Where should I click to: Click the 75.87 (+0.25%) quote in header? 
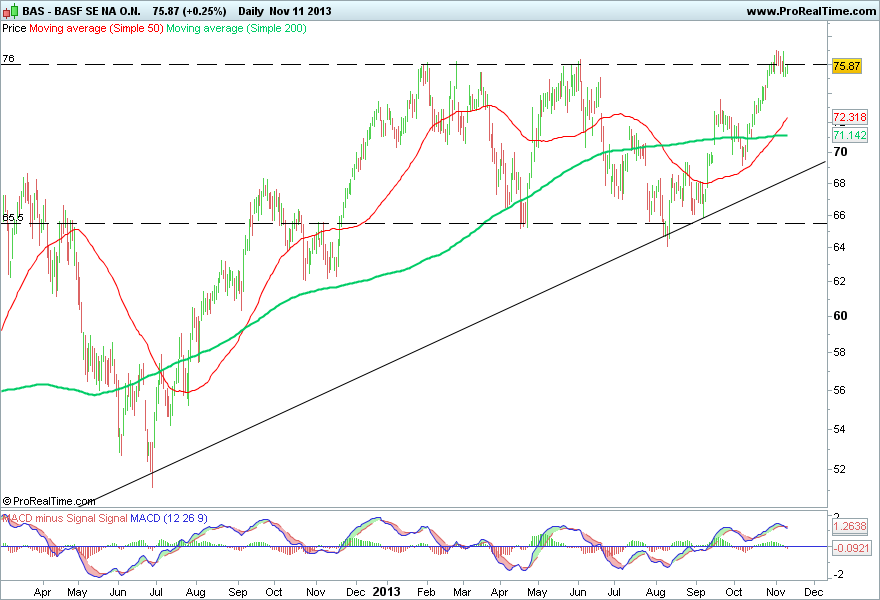click(189, 11)
